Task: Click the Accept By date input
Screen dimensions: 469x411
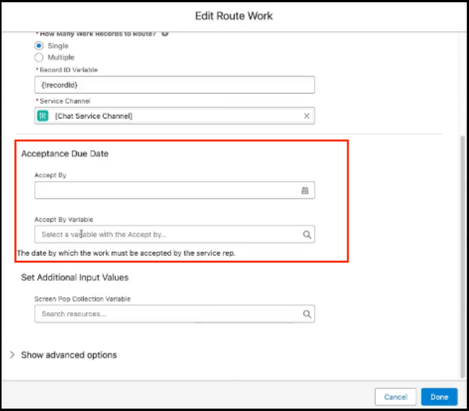Action: point(174,190)
